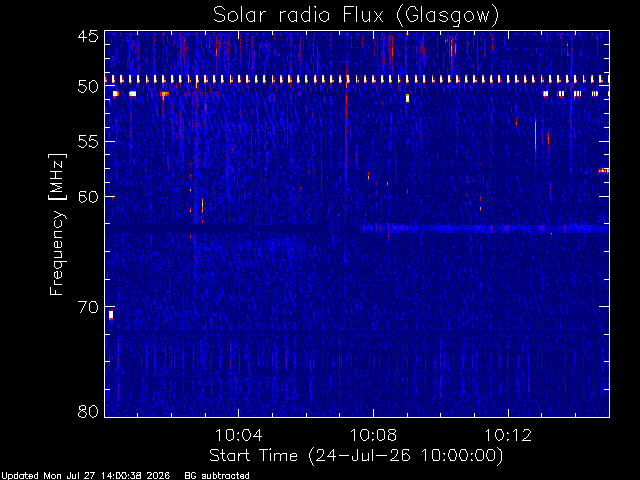
Task: Click the Frequency [MHz] axis title
Action: pos(57,224)
